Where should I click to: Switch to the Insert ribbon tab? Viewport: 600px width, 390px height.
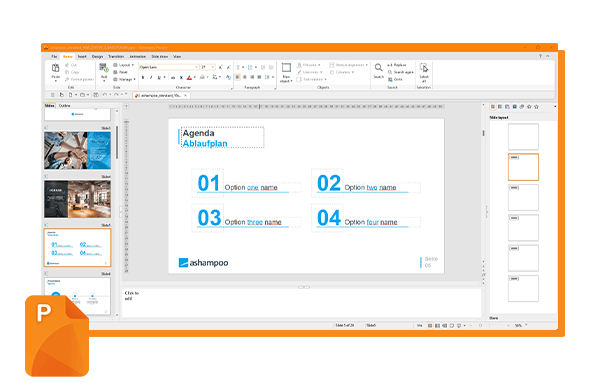click(x=82, y=56)
